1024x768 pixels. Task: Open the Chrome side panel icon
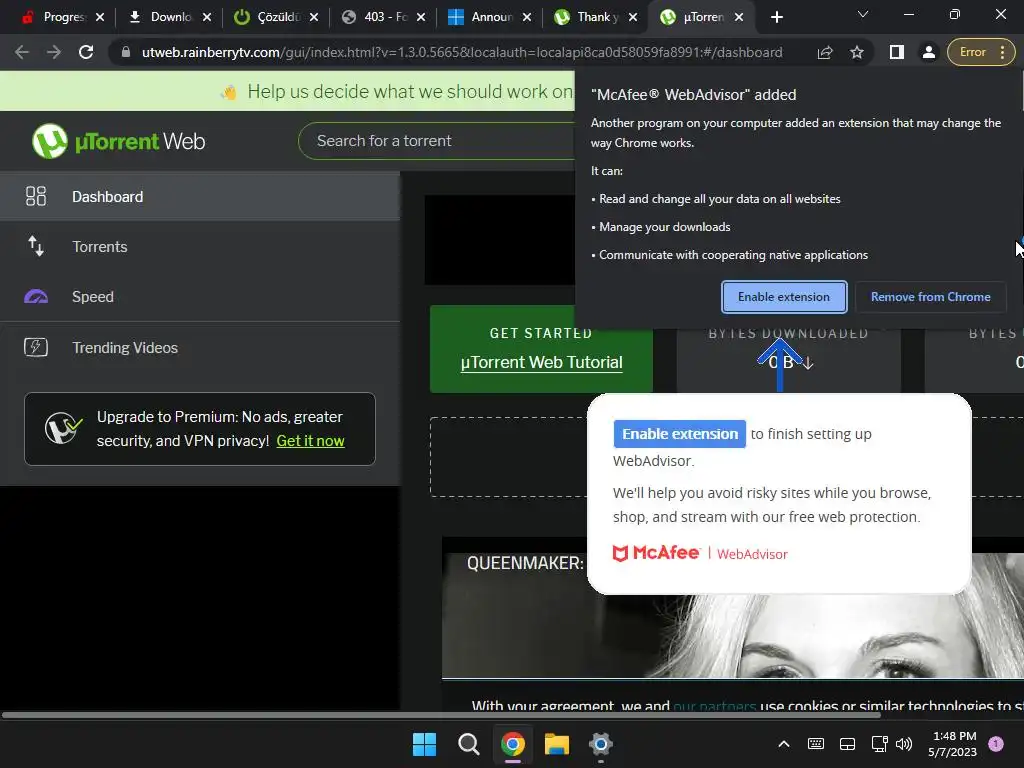click(897, 52)
